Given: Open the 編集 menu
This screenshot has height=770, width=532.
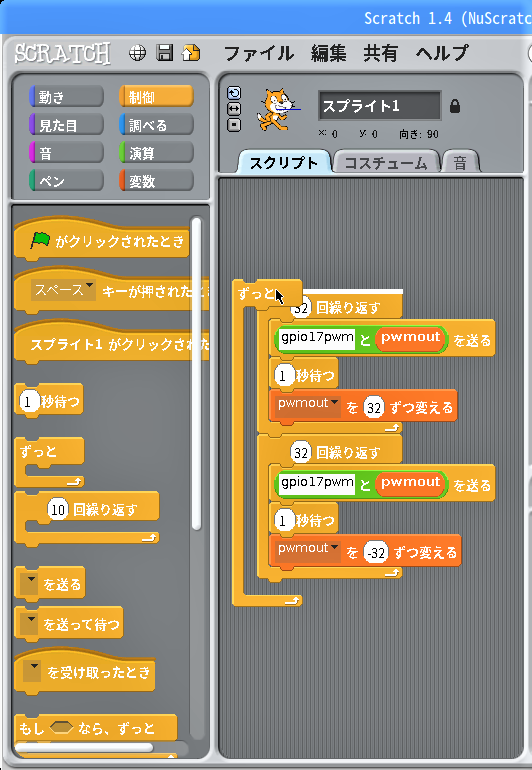Looking at the screenshot, I should pyautogui.click(x=328, y=53).
